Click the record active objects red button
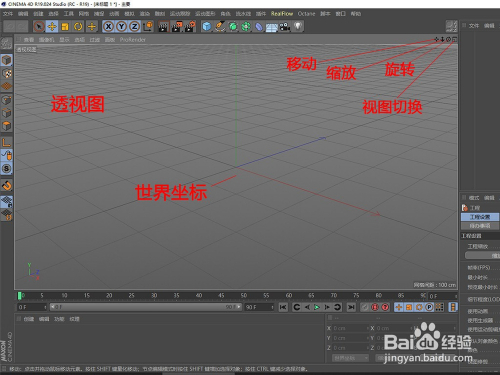This screenshot has width=500, height=375. [375, 307]
